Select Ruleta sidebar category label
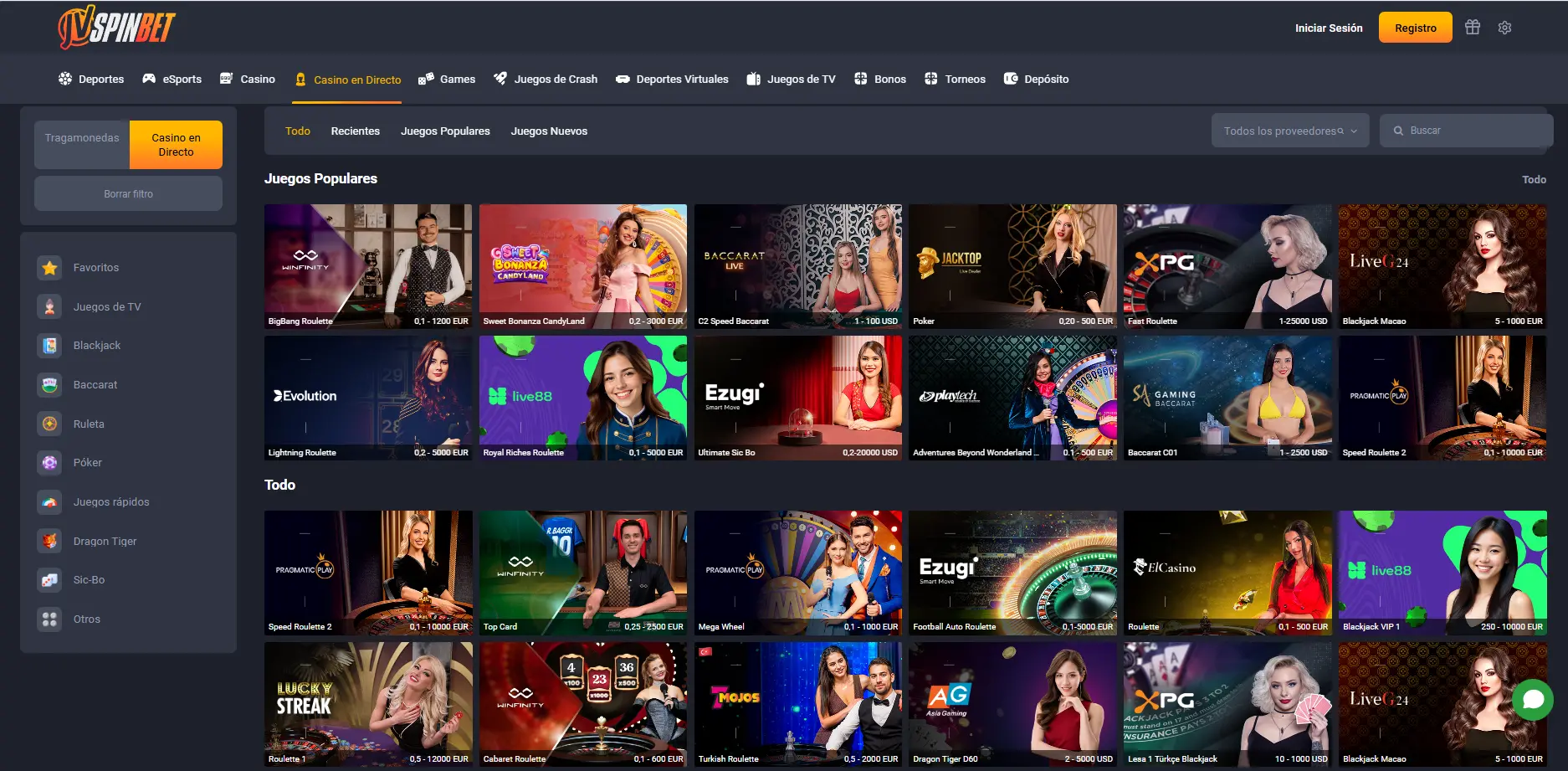This screenshot has width=1568, height=771. 89,424
